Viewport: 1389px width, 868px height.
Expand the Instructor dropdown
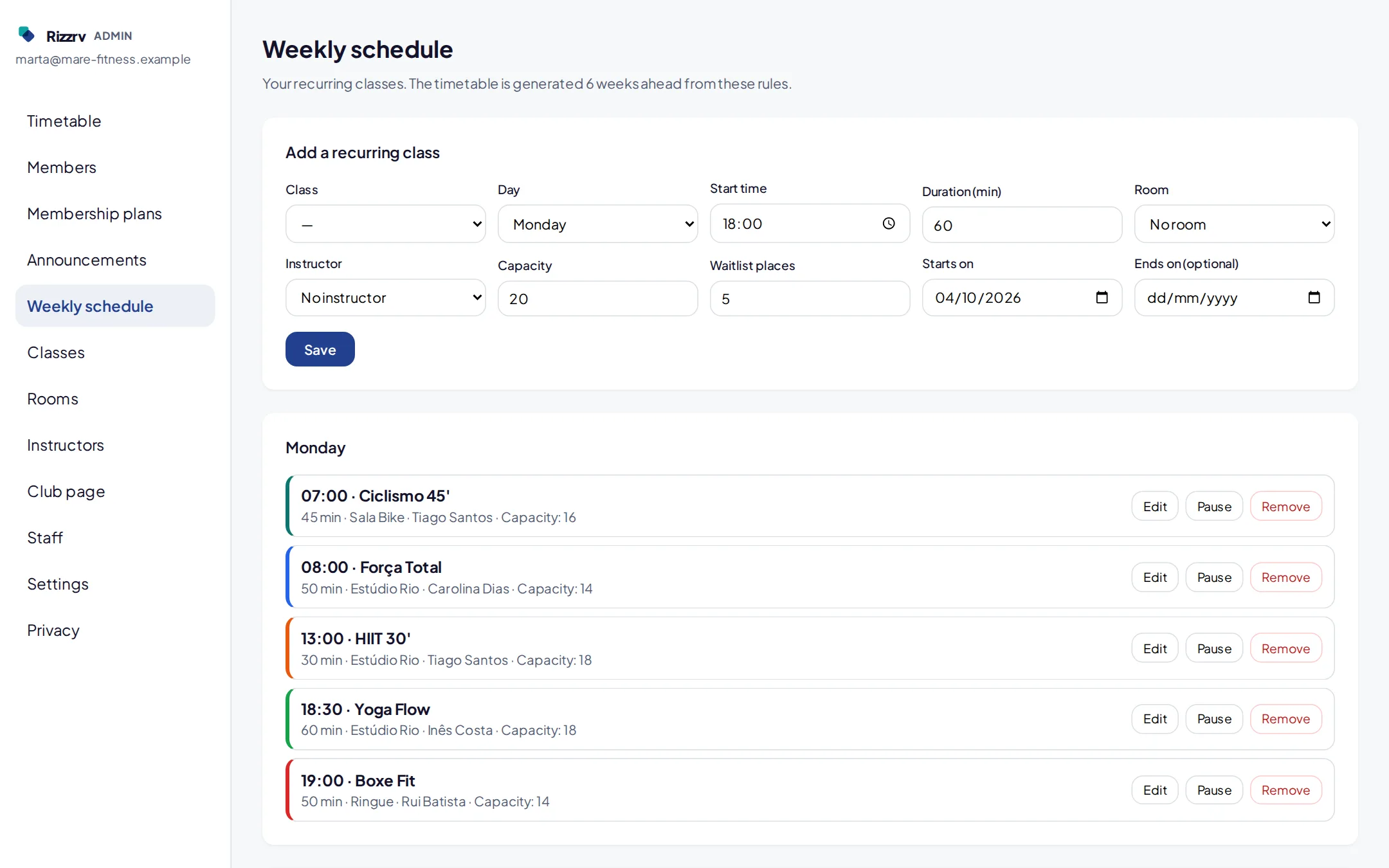click(x=385, y=298)
